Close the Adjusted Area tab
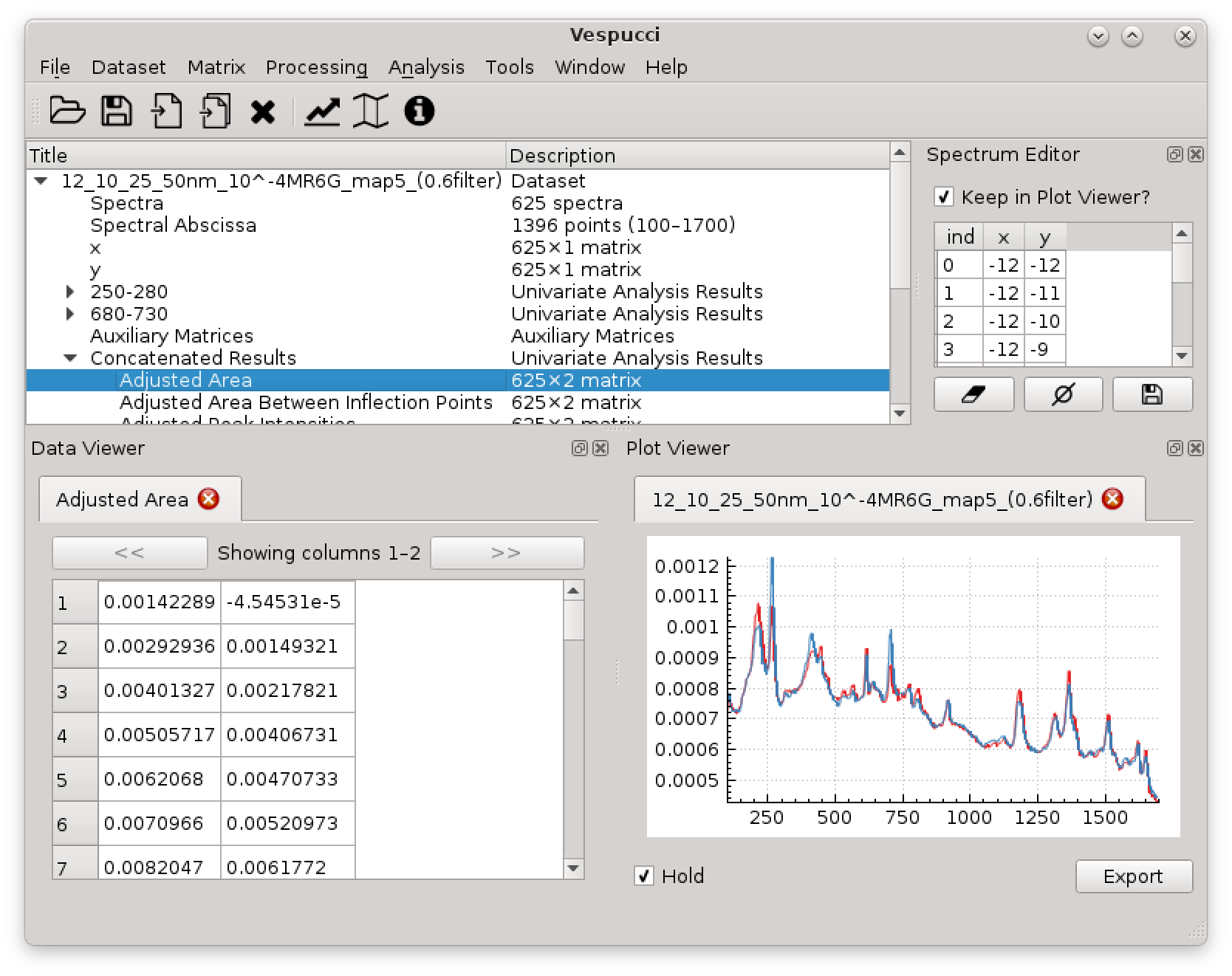 click(209, 500)
